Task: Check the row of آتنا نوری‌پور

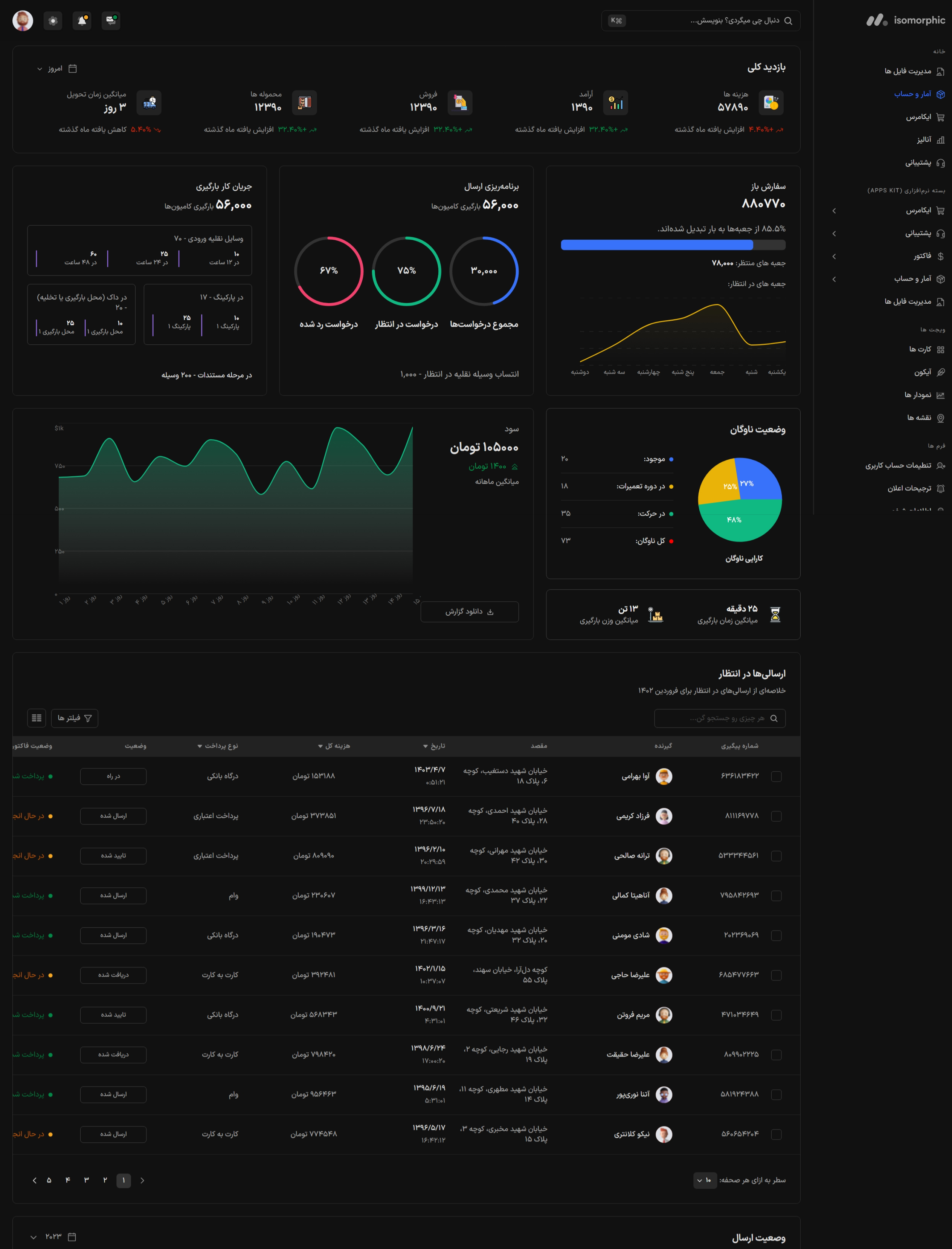Action: coord(777,1094)
